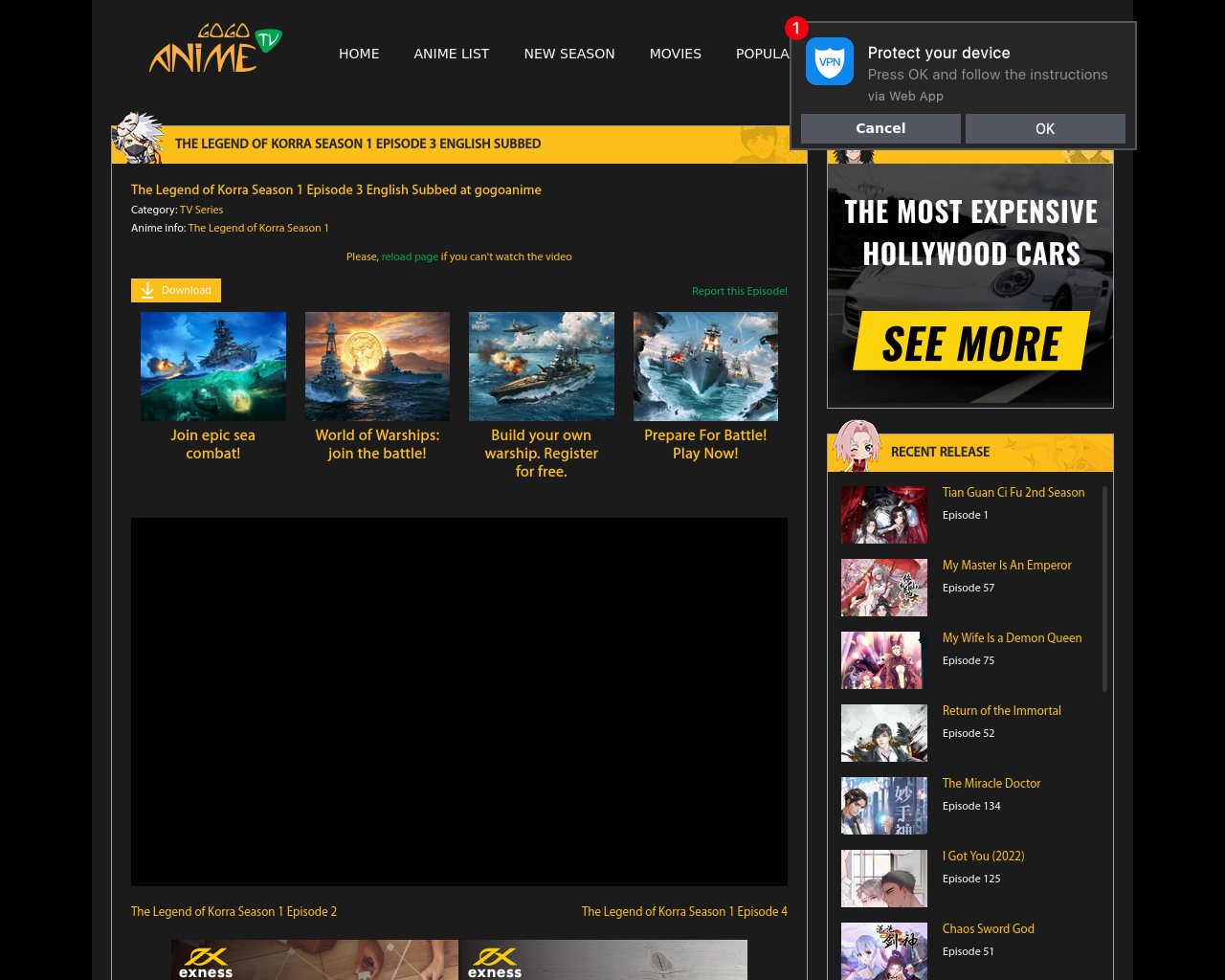The height and width of the screenshot is (980, 1225).
Task: Click the white-haired masked character icon
Action: click(x=139, y=138)
